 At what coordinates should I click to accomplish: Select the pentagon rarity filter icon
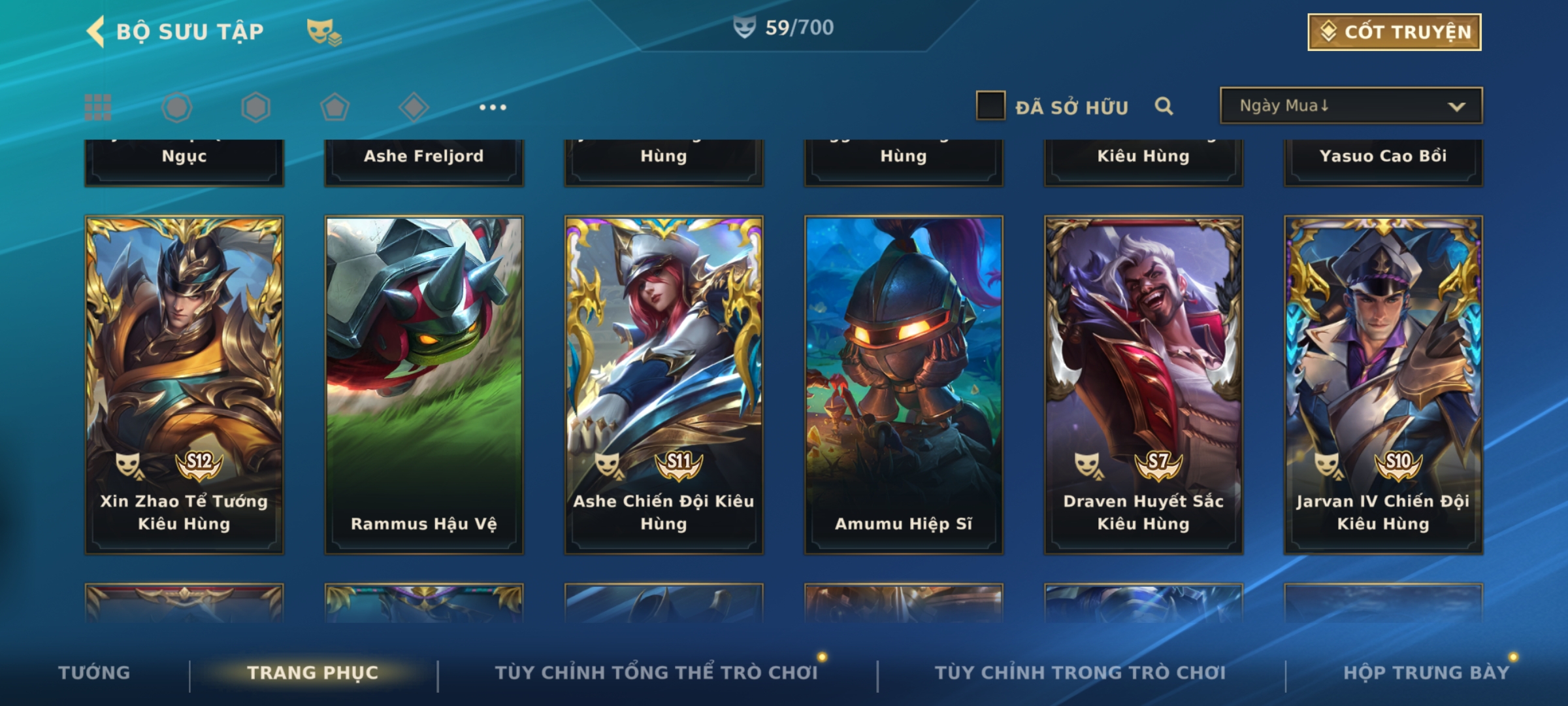click(x=335, y=107)
